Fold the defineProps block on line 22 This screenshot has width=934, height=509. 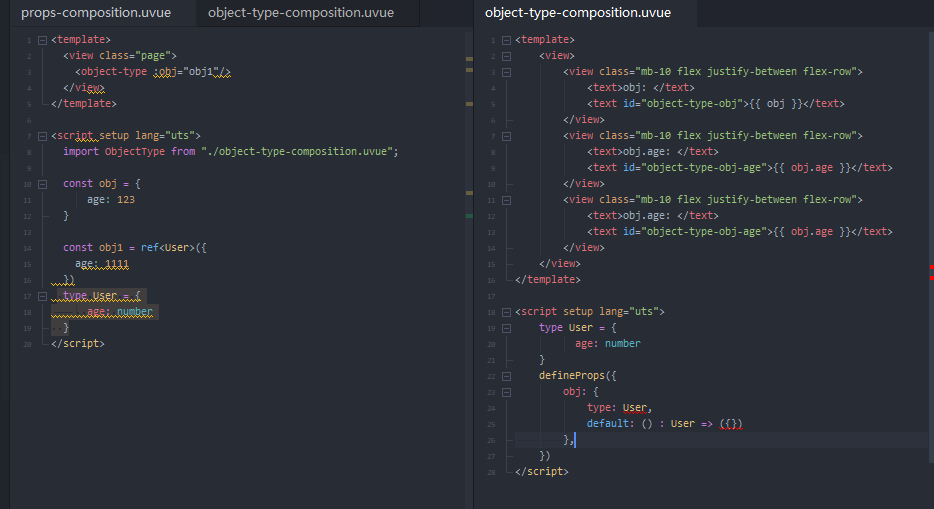point(506,376)
